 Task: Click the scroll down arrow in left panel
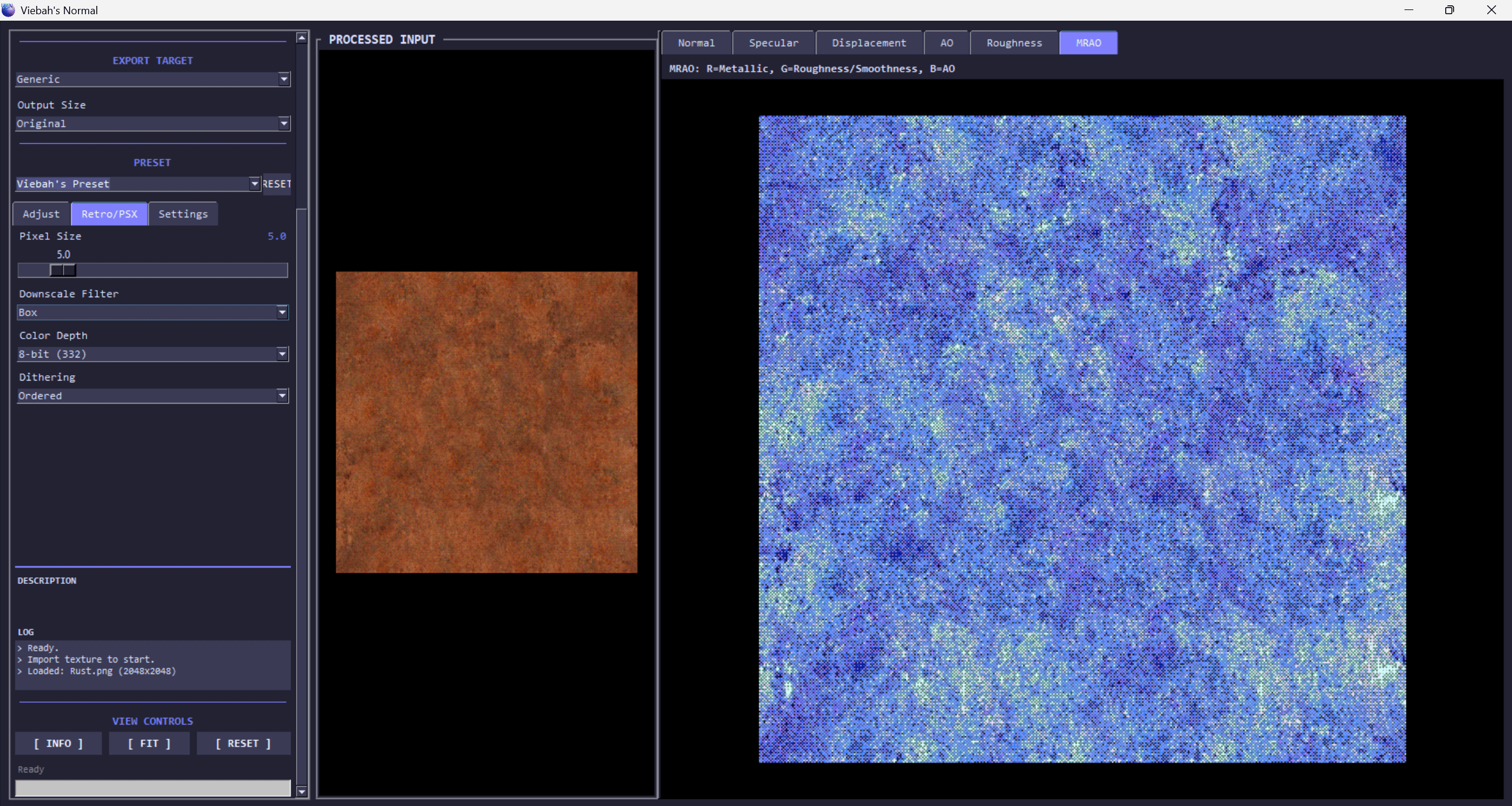[301, 791]
